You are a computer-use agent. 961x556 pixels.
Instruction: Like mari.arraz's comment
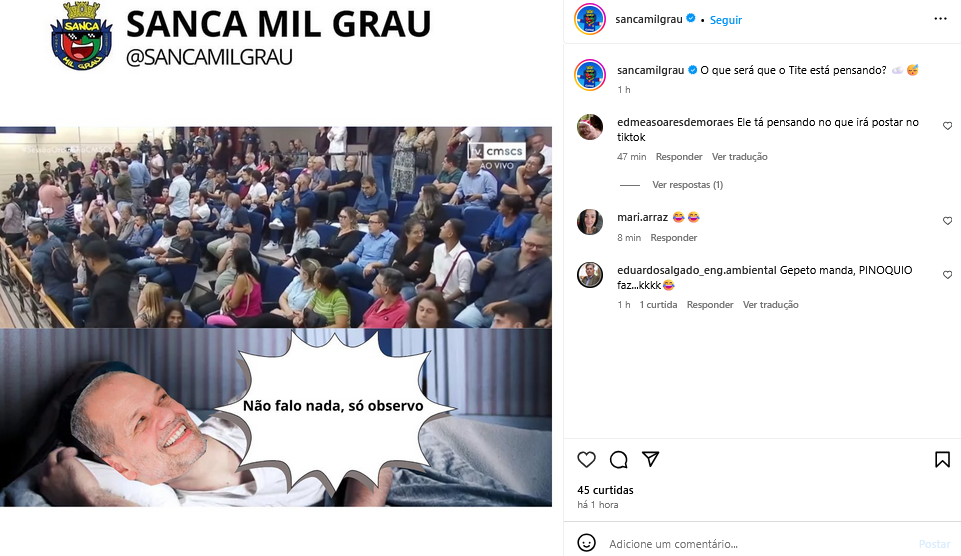click(948, 221)
